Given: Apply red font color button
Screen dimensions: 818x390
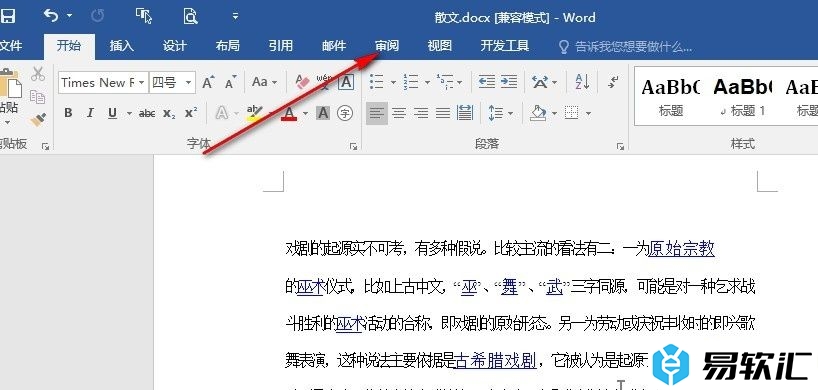Looking at the screenshot, I should point(289,113).
